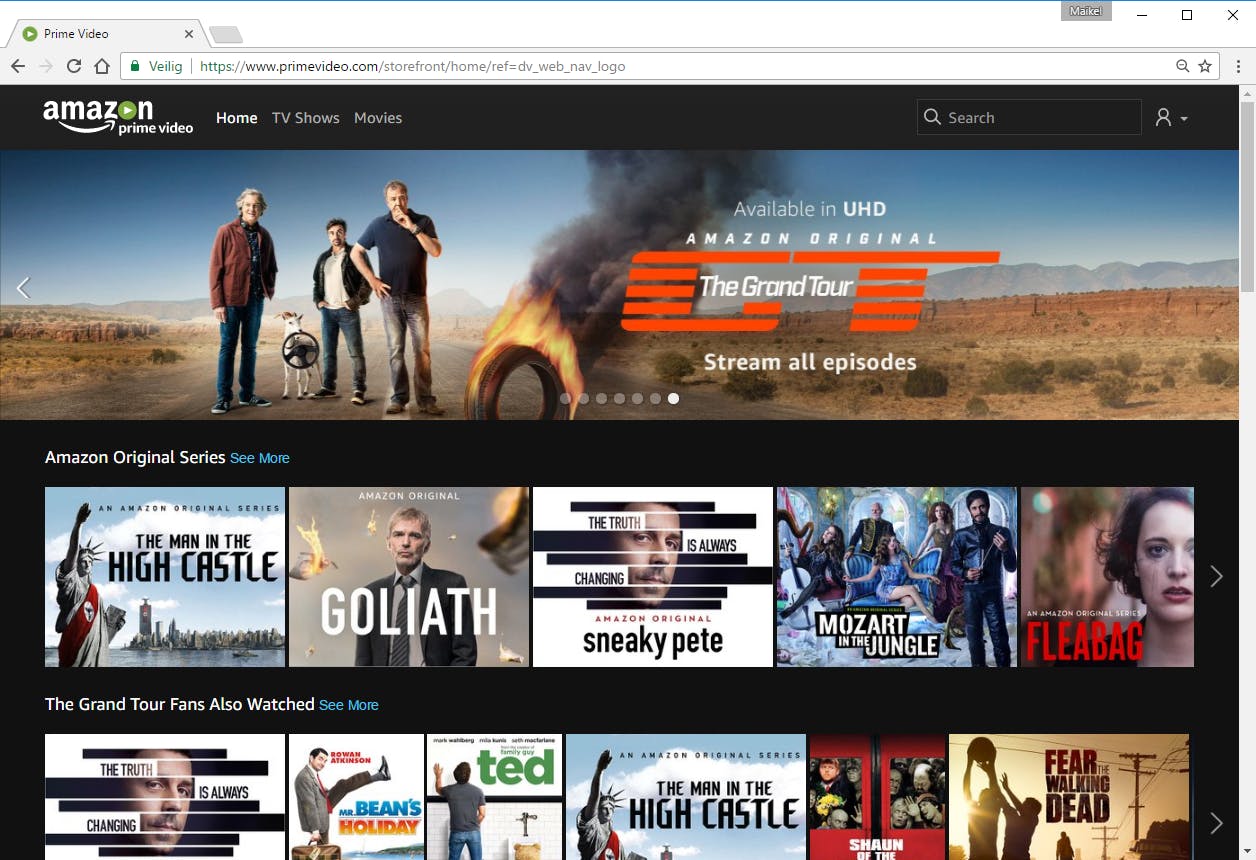Open Sneaky Pete in Amazon Original Series row
The width and height of the screenshot is (1256, 860).
click(653, 577)
